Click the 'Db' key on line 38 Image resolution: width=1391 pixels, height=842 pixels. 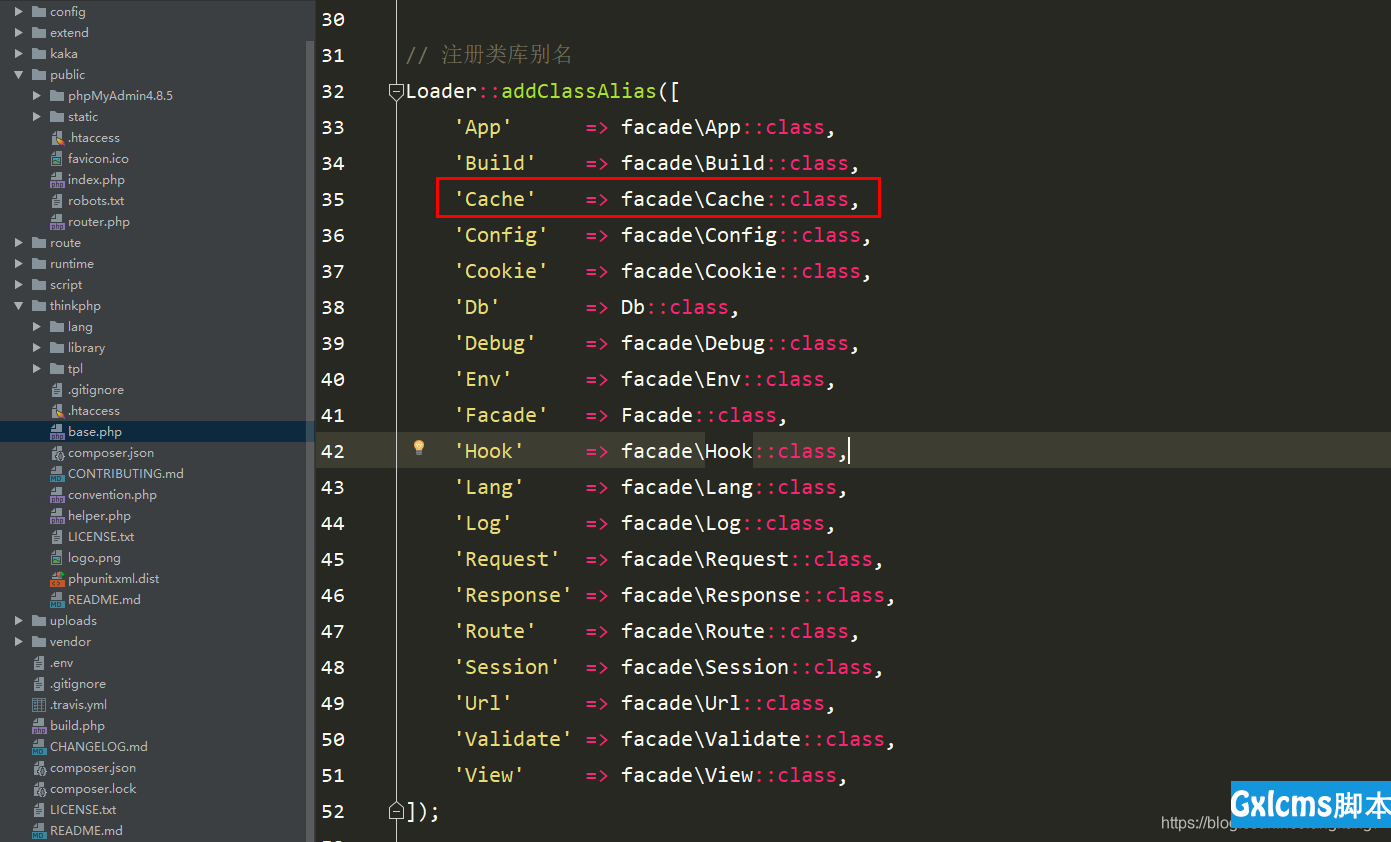click(477, 307)
